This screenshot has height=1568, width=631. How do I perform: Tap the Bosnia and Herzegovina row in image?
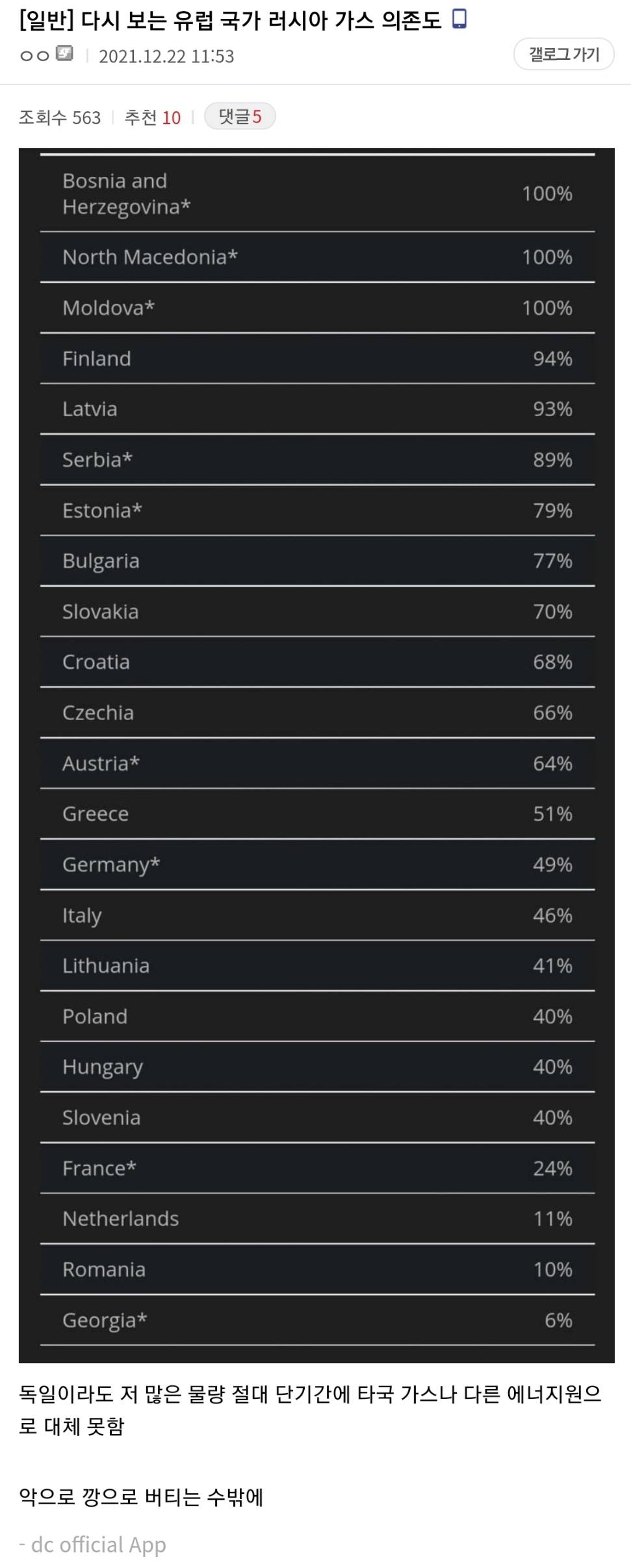point(317,194)
